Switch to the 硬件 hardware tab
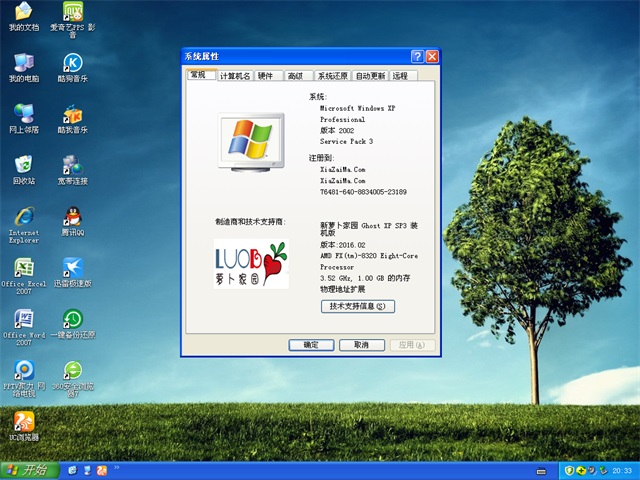 [266, 76]
